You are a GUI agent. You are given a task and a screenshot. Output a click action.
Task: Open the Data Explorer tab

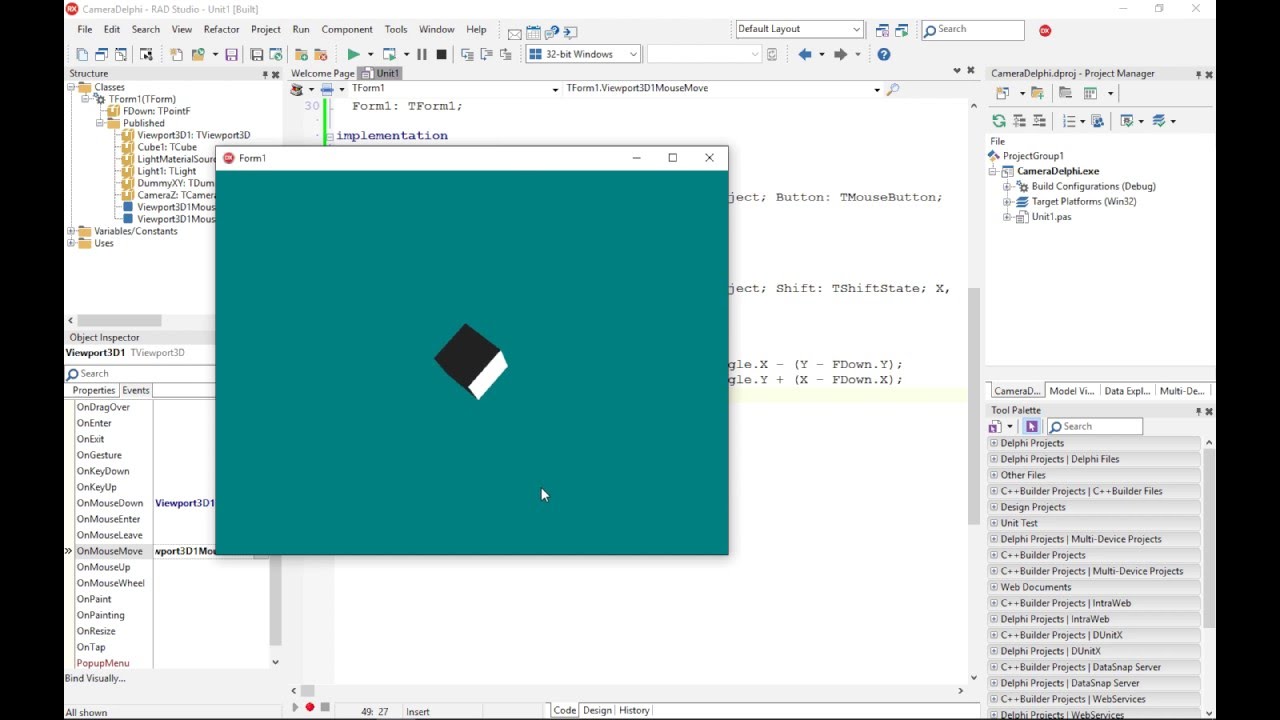[x=1127, y=391]
